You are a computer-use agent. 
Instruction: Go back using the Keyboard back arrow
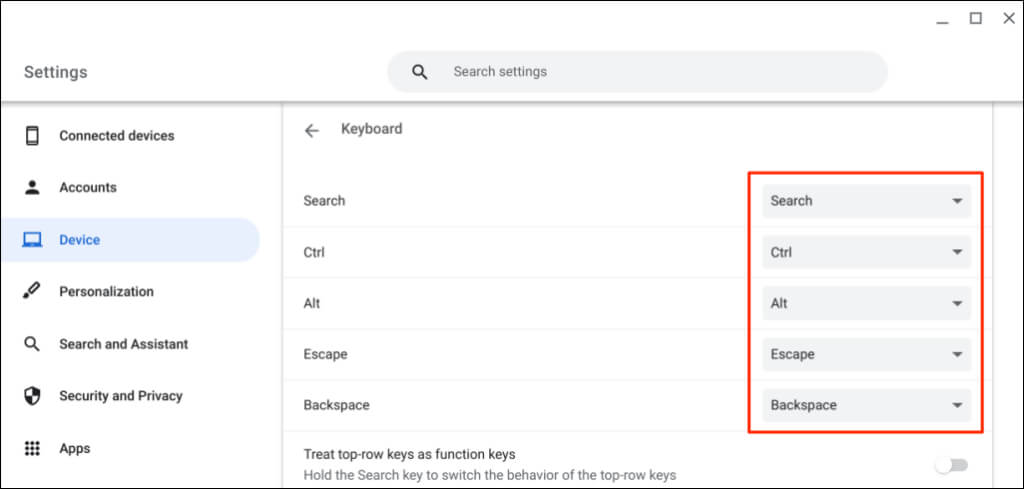pyautogui.click(x=312, y=130)
